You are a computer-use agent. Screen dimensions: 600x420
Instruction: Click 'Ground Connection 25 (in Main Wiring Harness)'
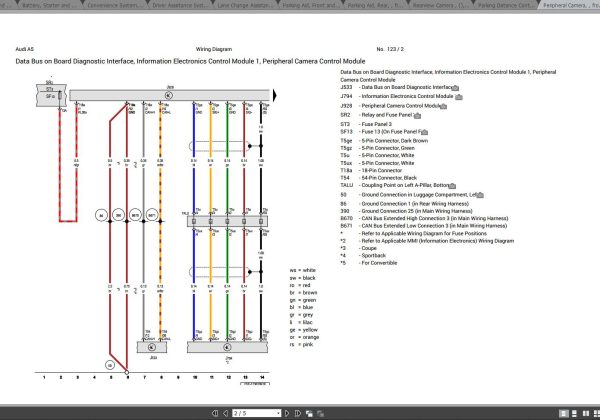(x=417, y=211)
